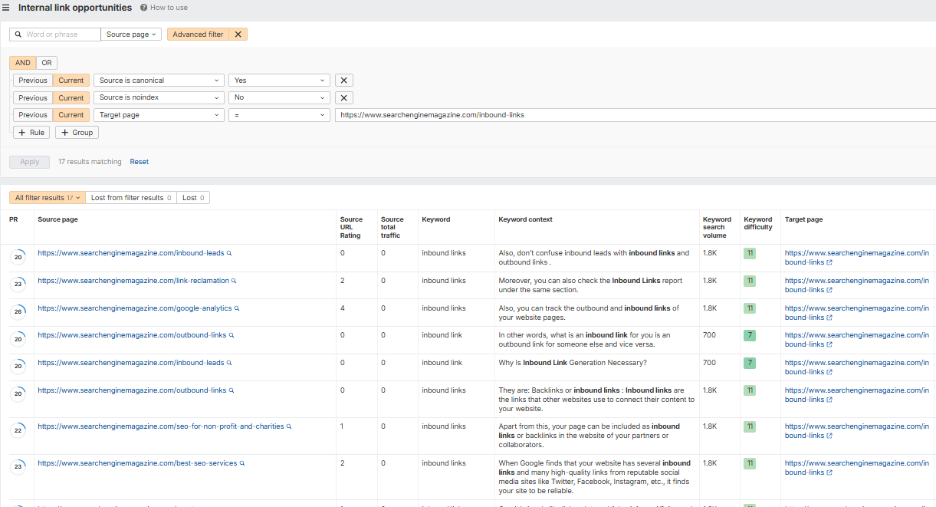Delete the Source is canonical rule
Image resolution: width=936 pixels, height=507 pixels.
coord(343,81)
